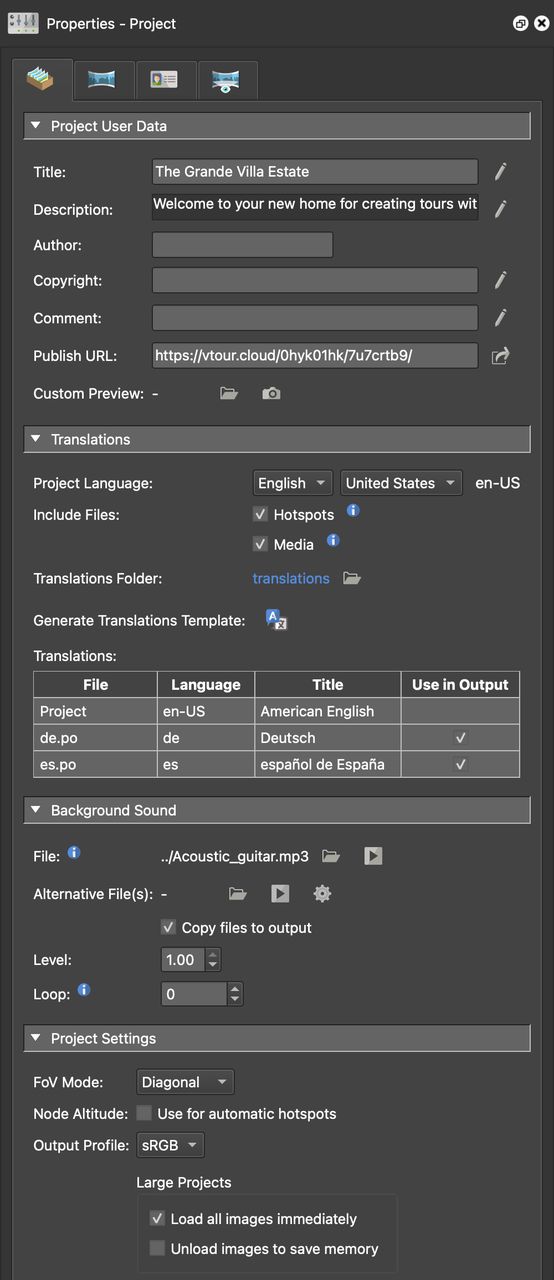This screenshot has width=554, height=1280.
Task: Open the Translations Folder browse icon
Action: click(x=352, y=578)
